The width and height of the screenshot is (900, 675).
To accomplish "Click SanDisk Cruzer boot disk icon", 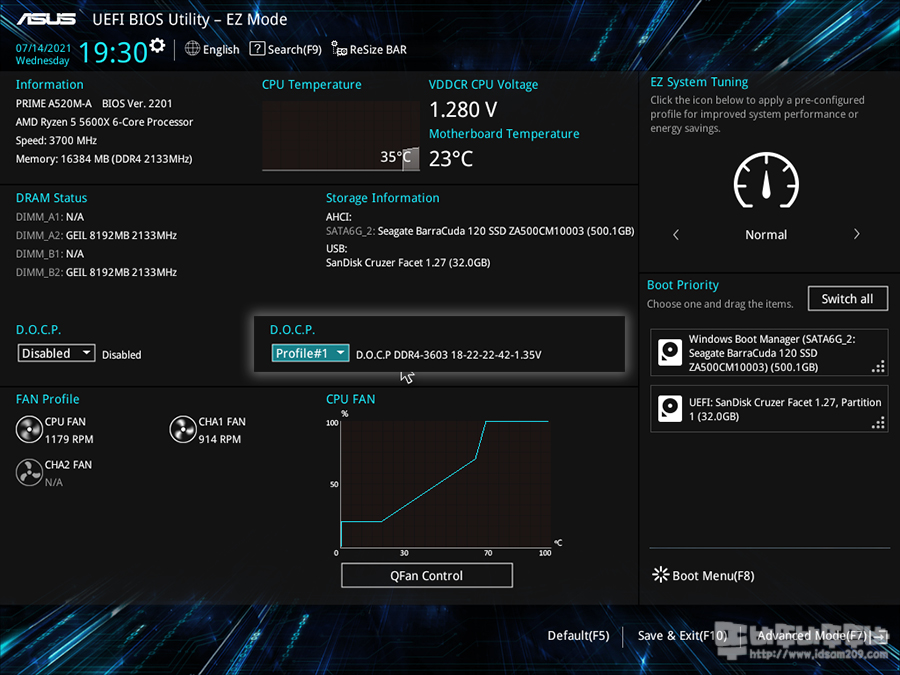I will (670, 409).
